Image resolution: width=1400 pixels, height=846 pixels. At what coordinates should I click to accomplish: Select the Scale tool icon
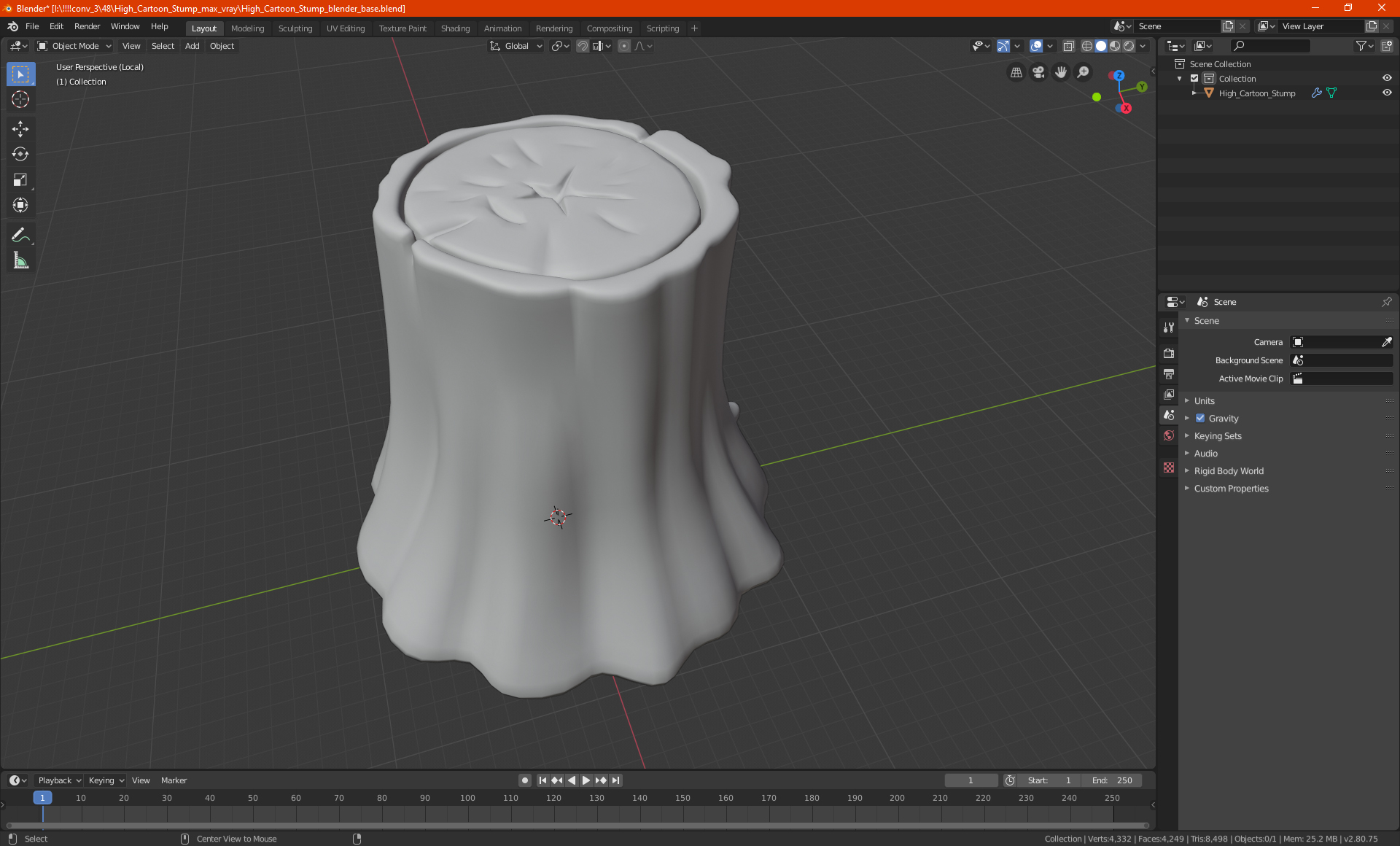click(20, 179)
